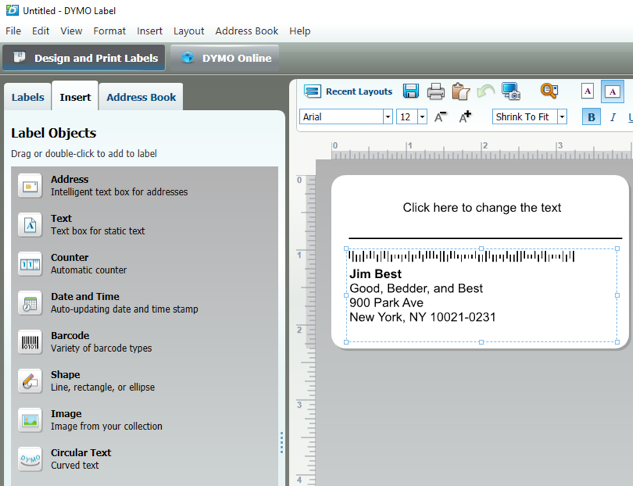Click the Save icon in toolbar
Image resolution: width=633 pixels, height=486 pixels.
point(411,92)
